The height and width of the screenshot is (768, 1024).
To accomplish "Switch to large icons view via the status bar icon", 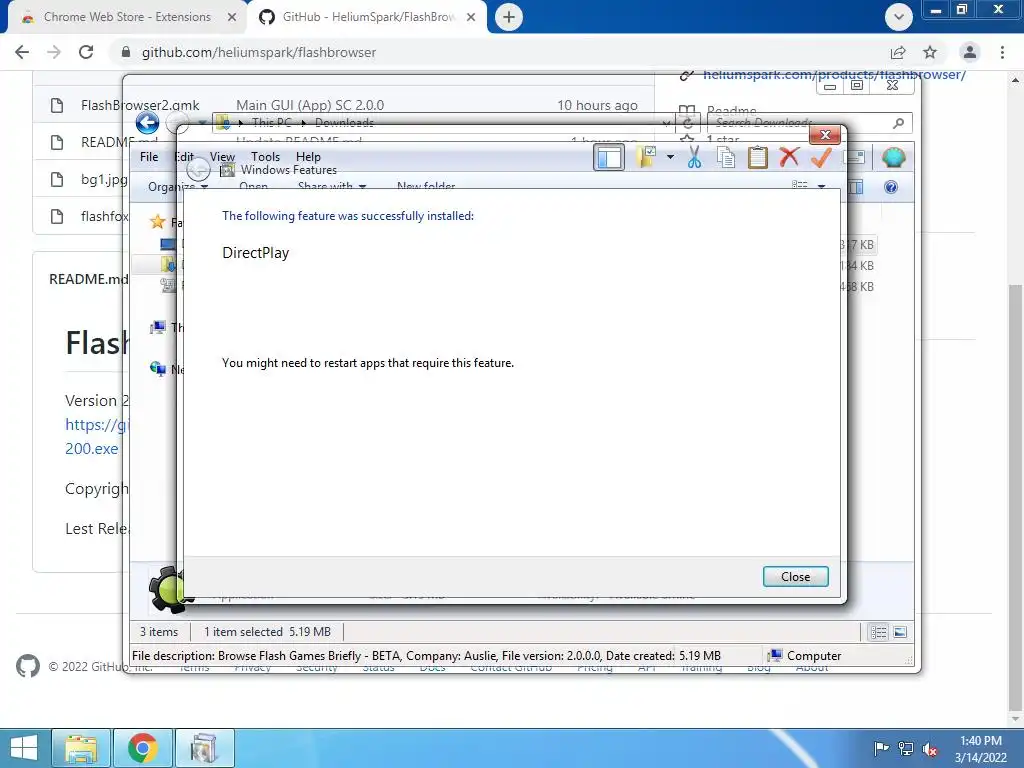I will pos(900,632).
